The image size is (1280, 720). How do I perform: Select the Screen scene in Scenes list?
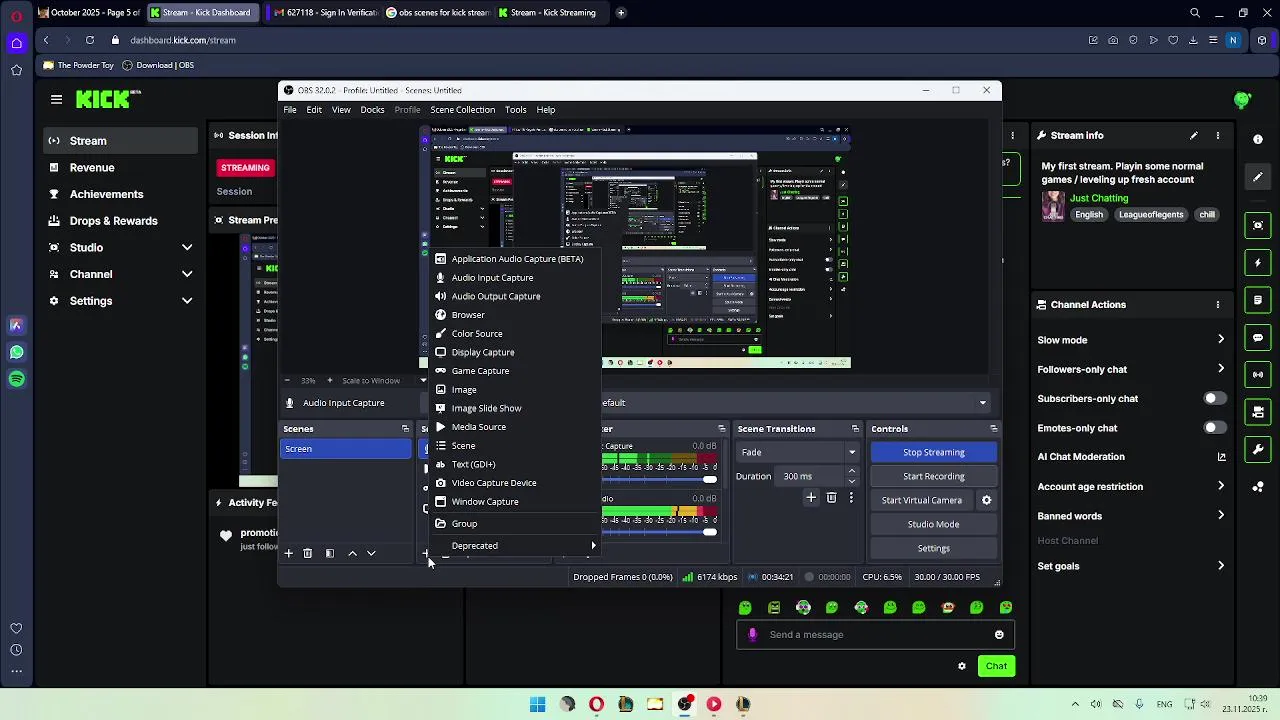346,449
